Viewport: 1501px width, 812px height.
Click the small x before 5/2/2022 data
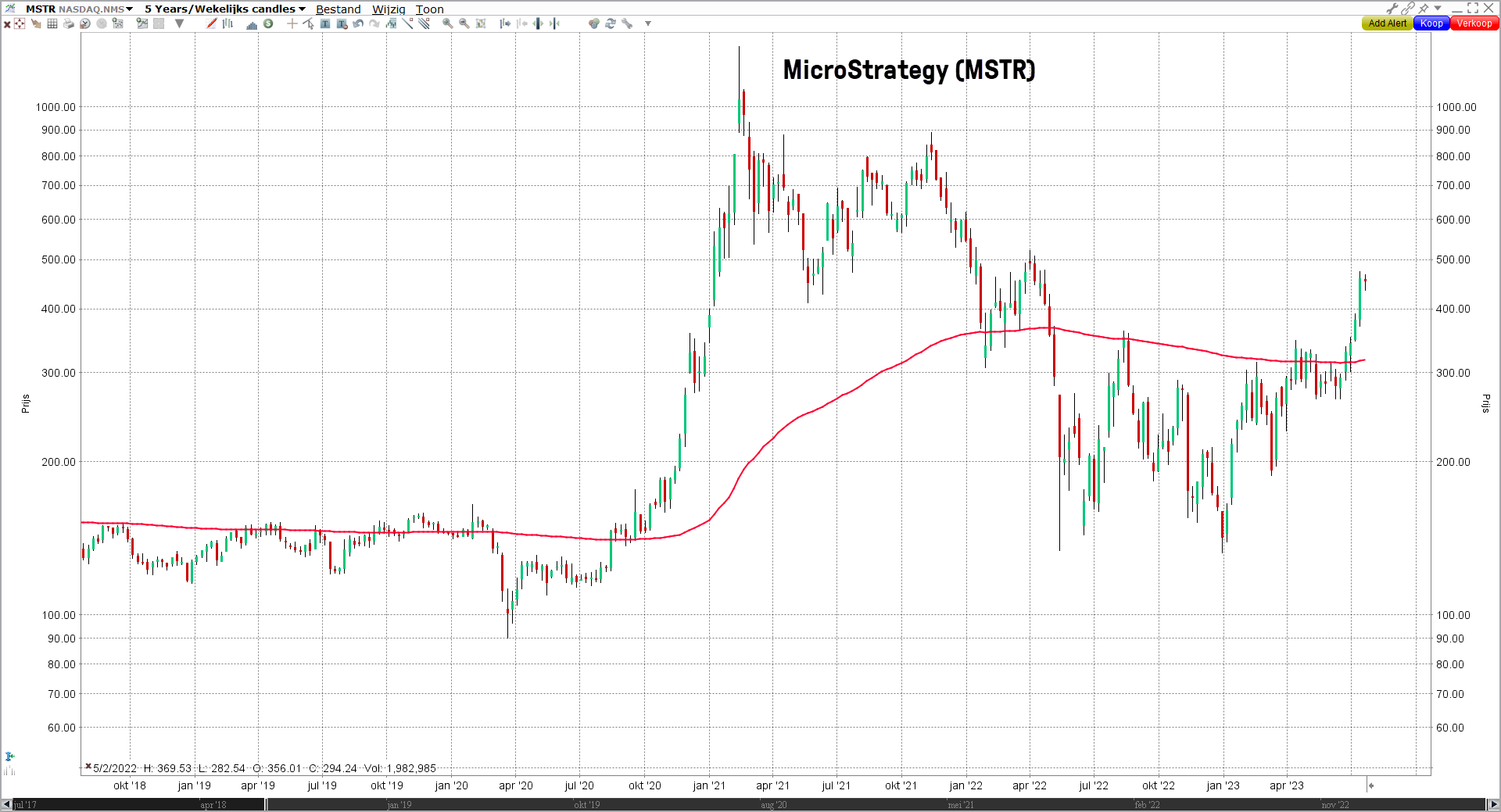(88, 767)
